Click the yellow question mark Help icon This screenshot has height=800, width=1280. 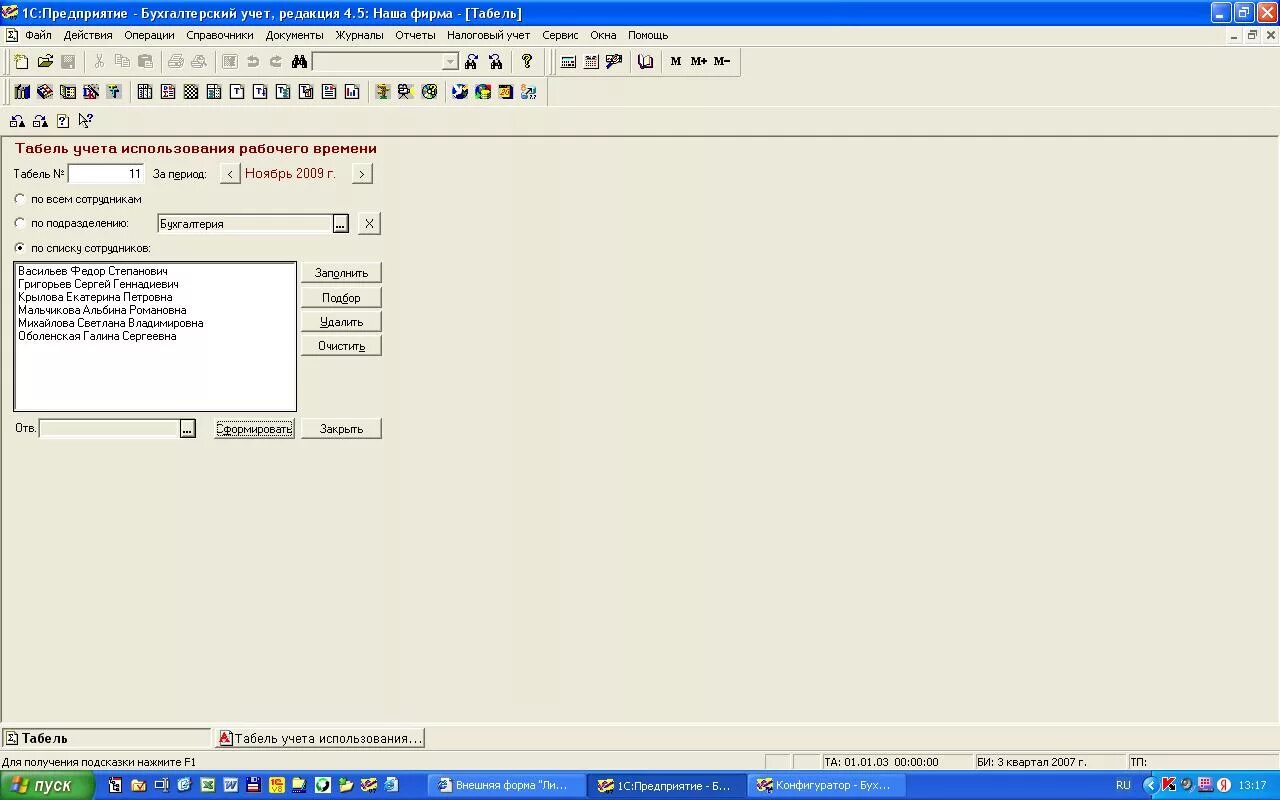click(x=527, y=61)
